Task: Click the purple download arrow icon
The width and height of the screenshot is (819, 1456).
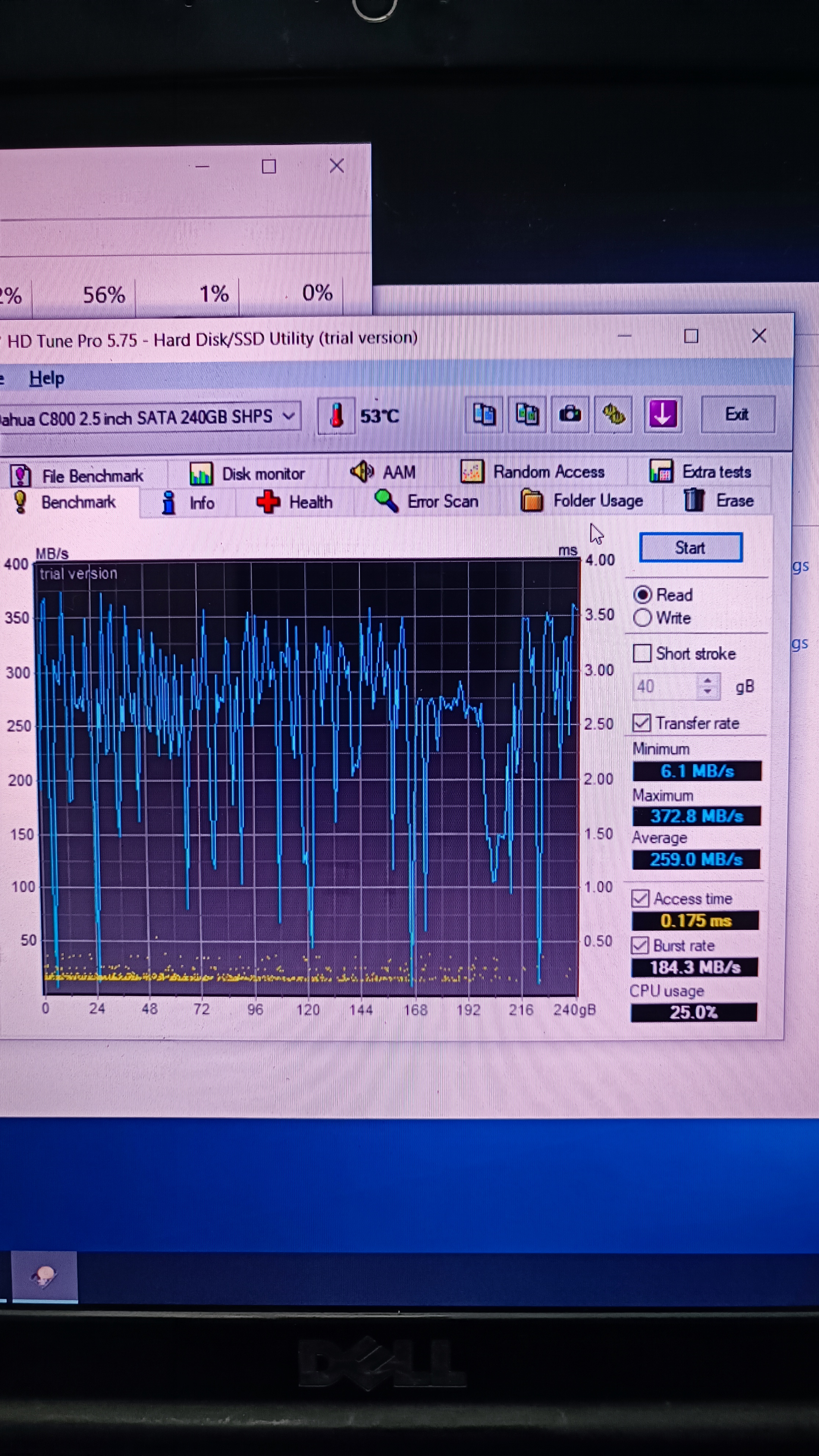Action: point(662,414)
